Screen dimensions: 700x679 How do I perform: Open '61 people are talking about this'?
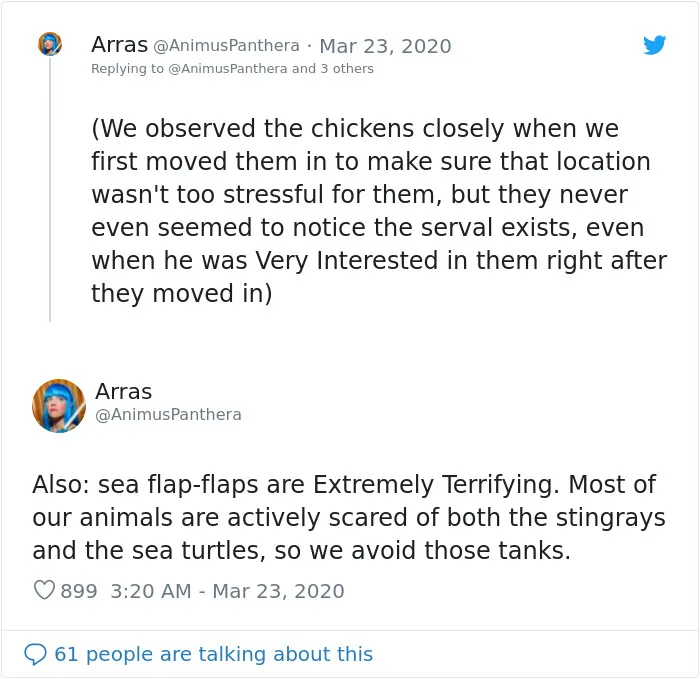click(x=213, y=654)
